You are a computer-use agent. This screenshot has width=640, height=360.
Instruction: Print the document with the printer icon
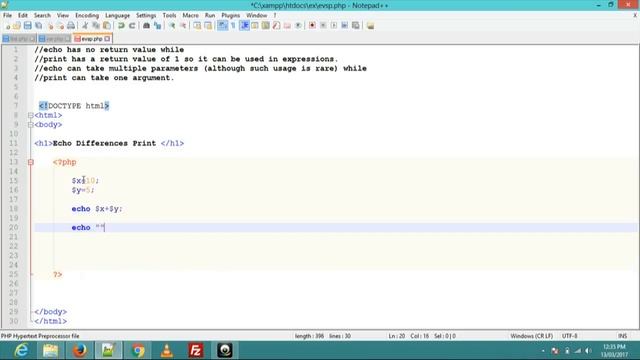click(x=71, y=26)
